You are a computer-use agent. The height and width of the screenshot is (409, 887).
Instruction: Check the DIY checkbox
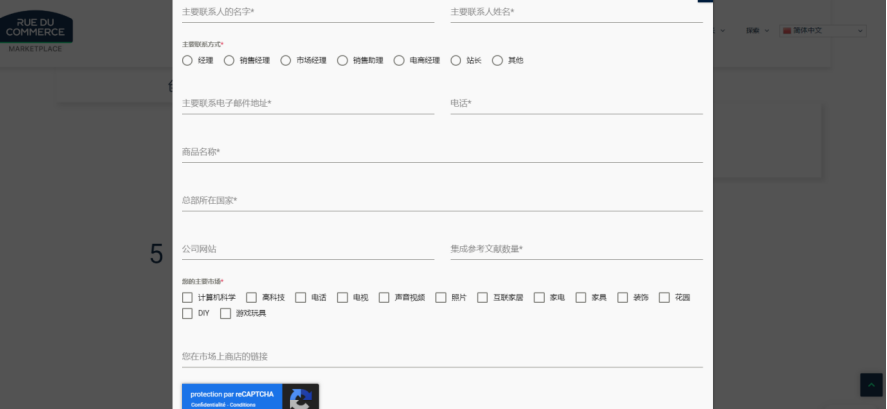187,313
